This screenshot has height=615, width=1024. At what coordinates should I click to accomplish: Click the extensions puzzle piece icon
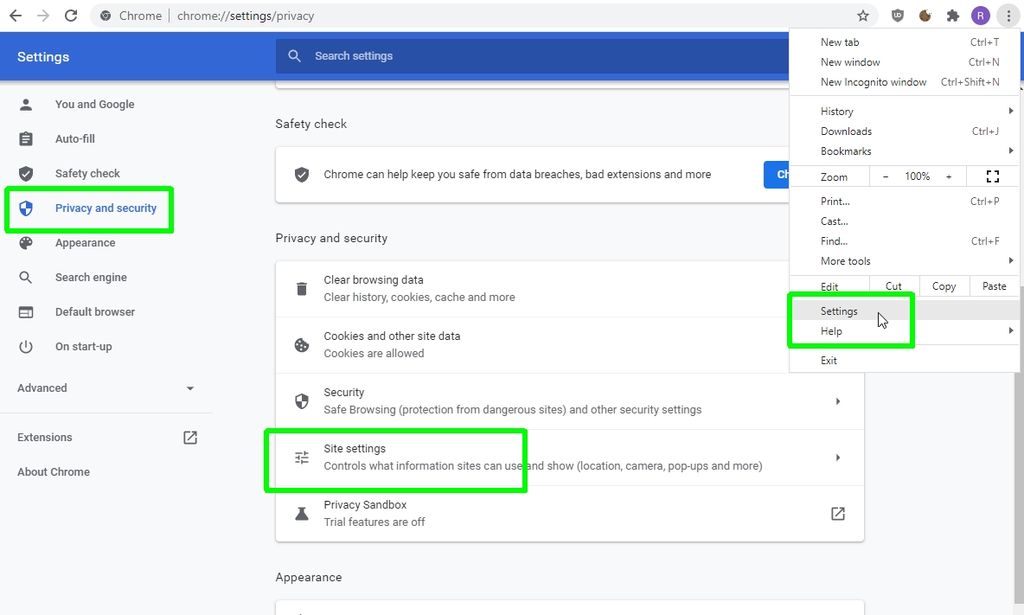click(x=952, y=15)
